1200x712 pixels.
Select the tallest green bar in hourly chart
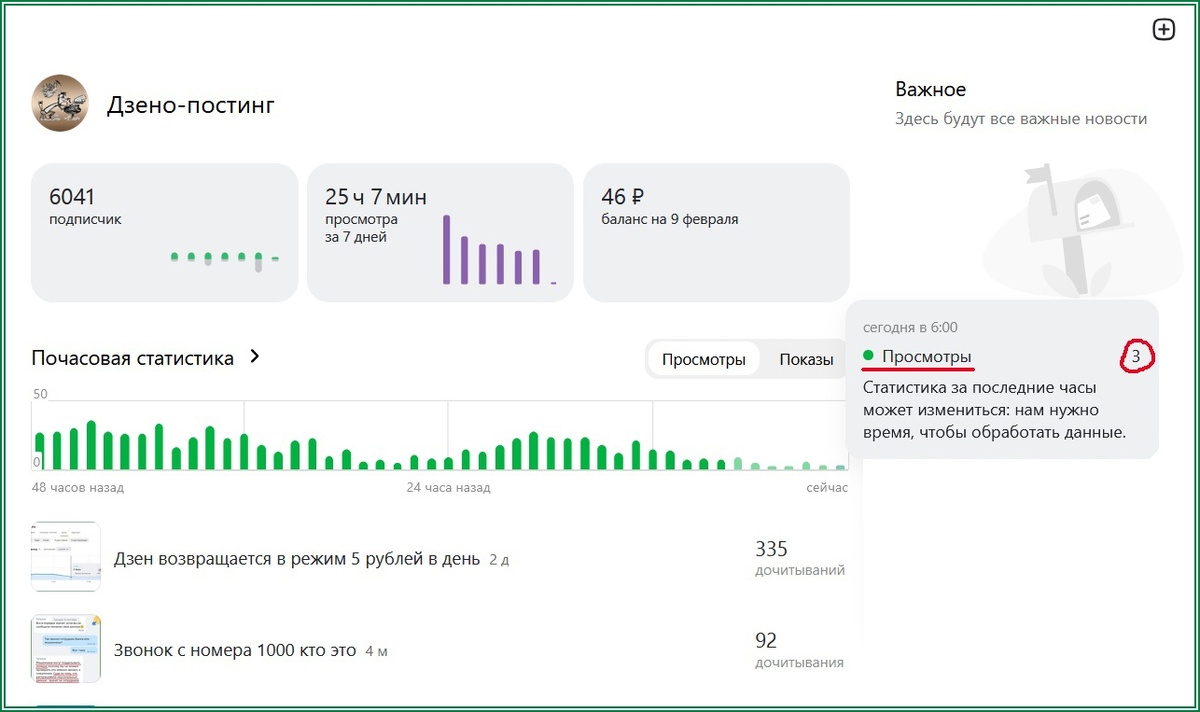tap(91, 446)
